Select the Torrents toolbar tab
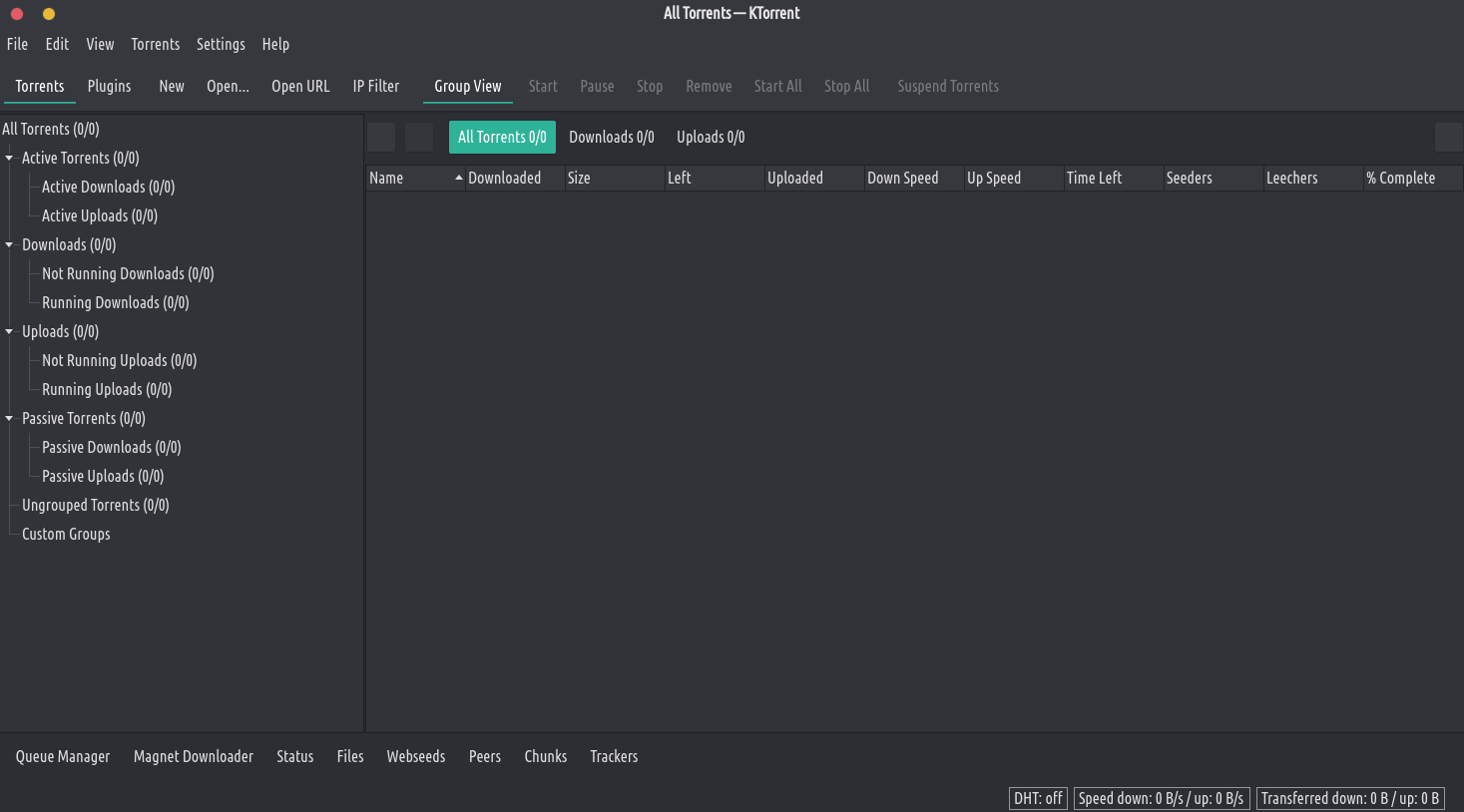The width and height of the screenshot is (1464, 812). 40,86
